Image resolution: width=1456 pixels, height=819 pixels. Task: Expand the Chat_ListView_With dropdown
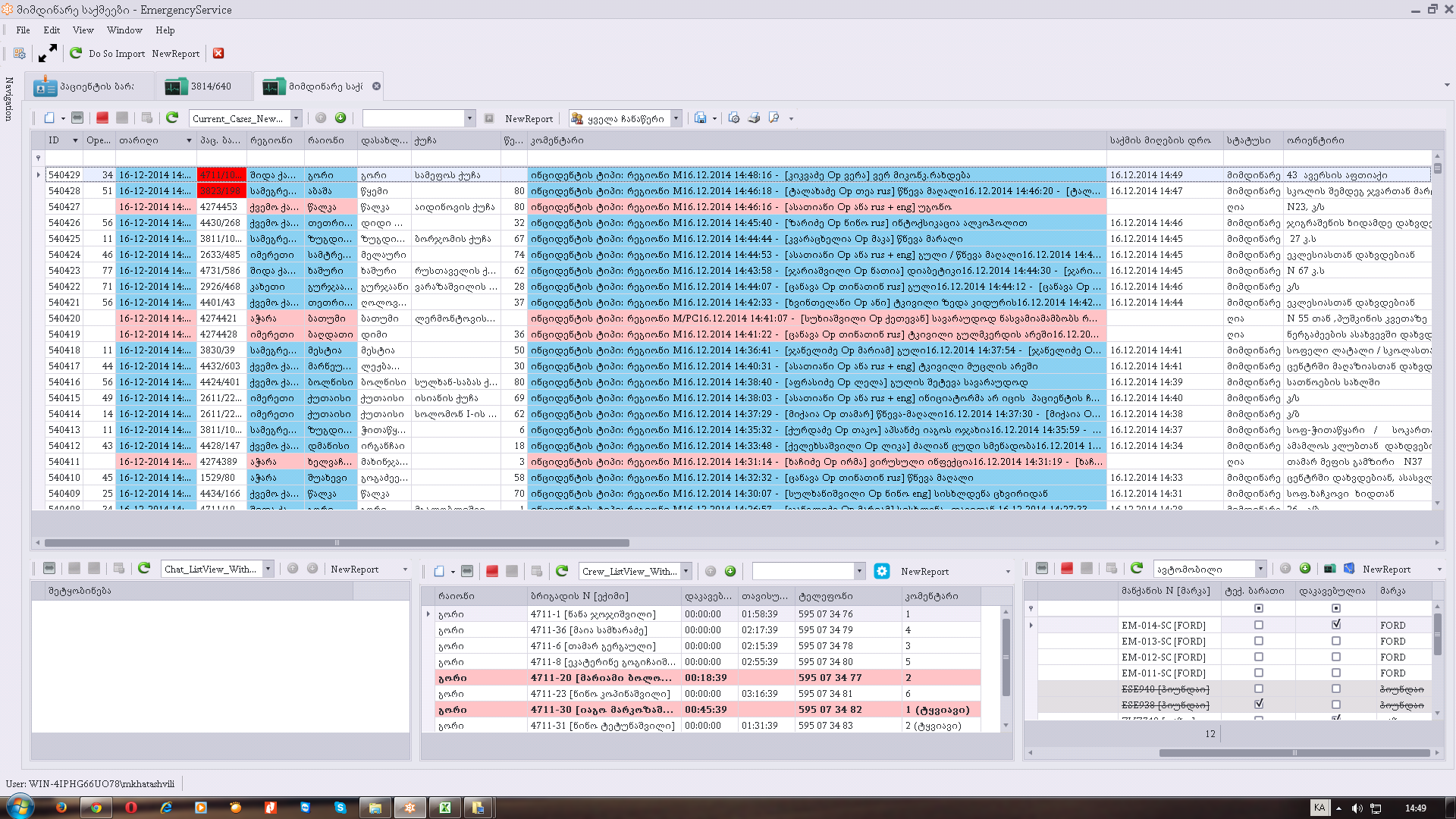click(x=268, y=569)
